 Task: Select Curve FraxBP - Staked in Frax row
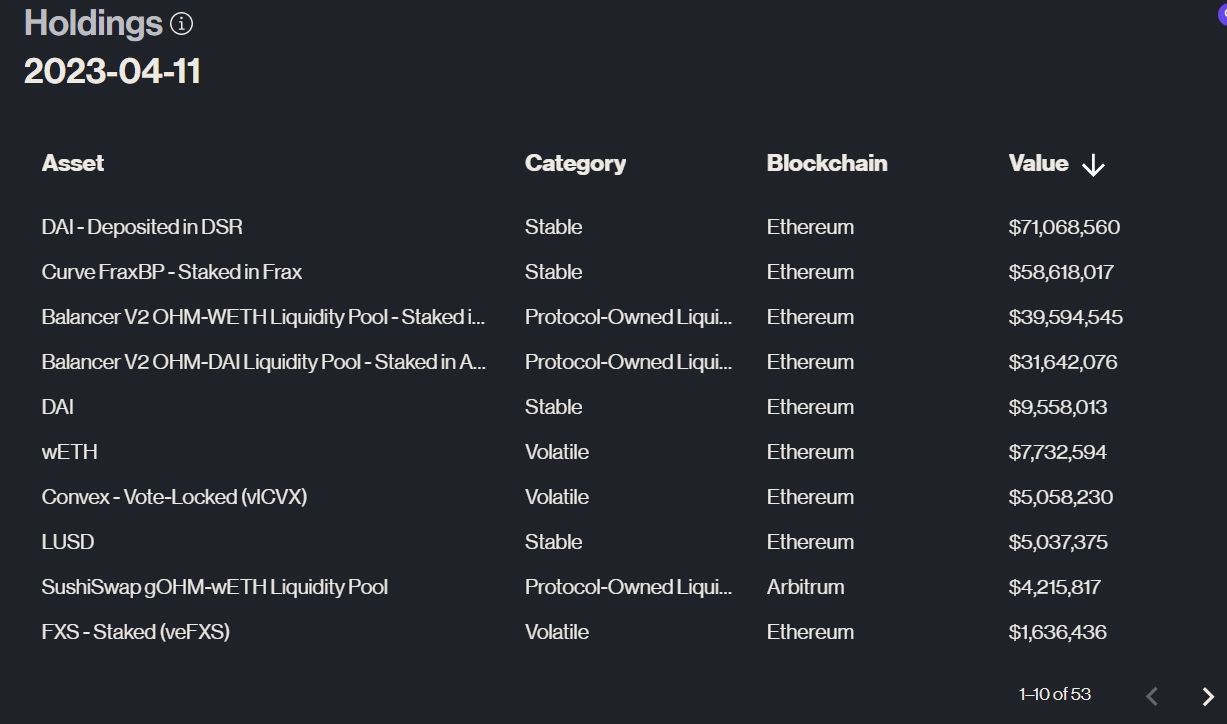(172, 272)
